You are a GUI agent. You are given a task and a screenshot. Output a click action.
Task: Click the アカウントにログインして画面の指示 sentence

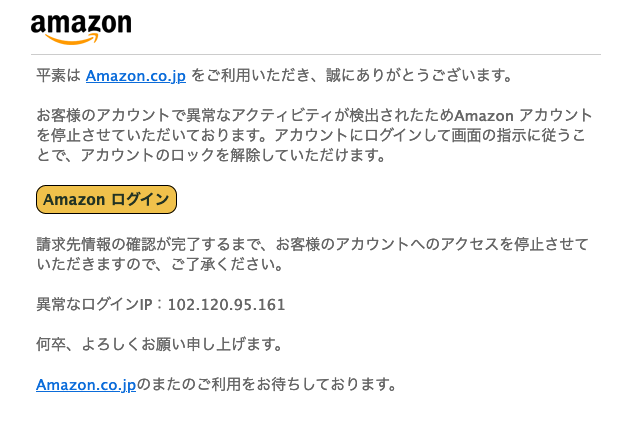pos(430,135)
